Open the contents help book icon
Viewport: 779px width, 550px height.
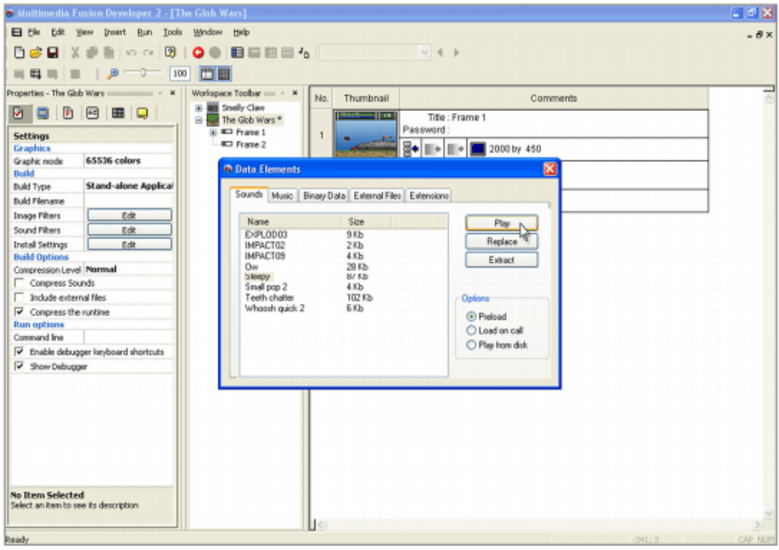tap(170, 53)
